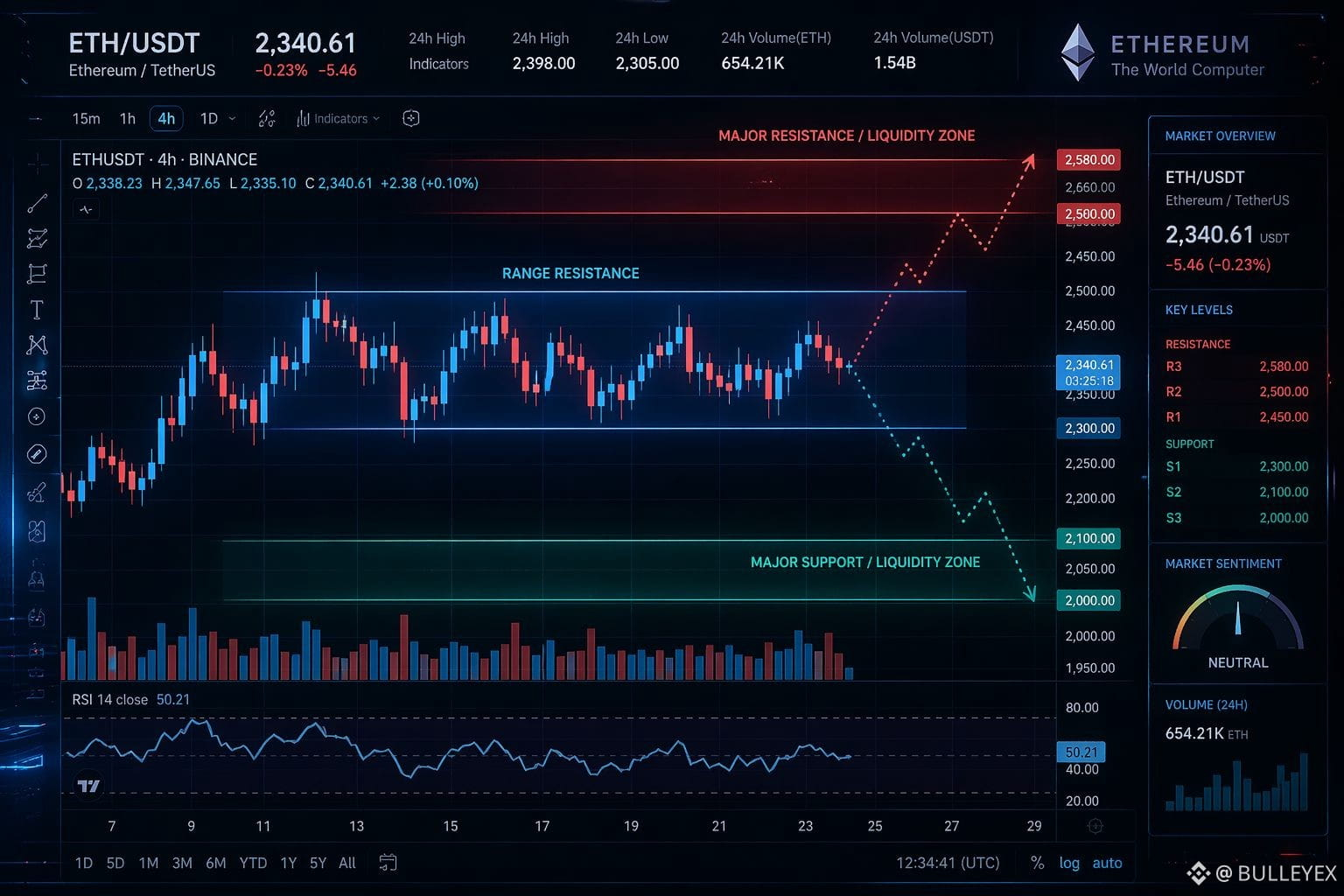Screen dimensions: 1344x896
Task: Click the RSI 50.21 value label on axis
Action: [1081, 752]
